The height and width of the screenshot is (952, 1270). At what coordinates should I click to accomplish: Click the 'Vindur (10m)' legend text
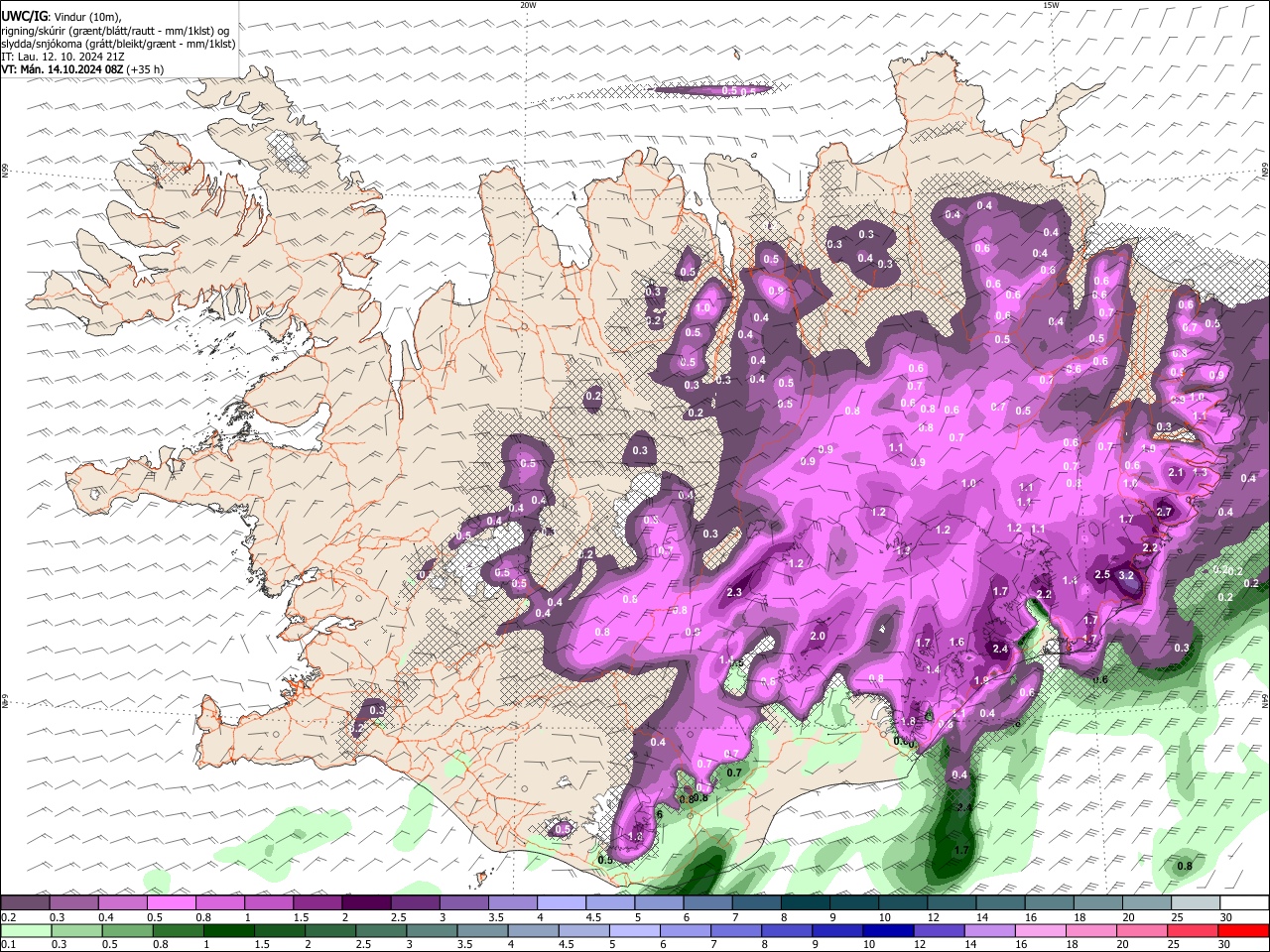(x=87, y=17)
